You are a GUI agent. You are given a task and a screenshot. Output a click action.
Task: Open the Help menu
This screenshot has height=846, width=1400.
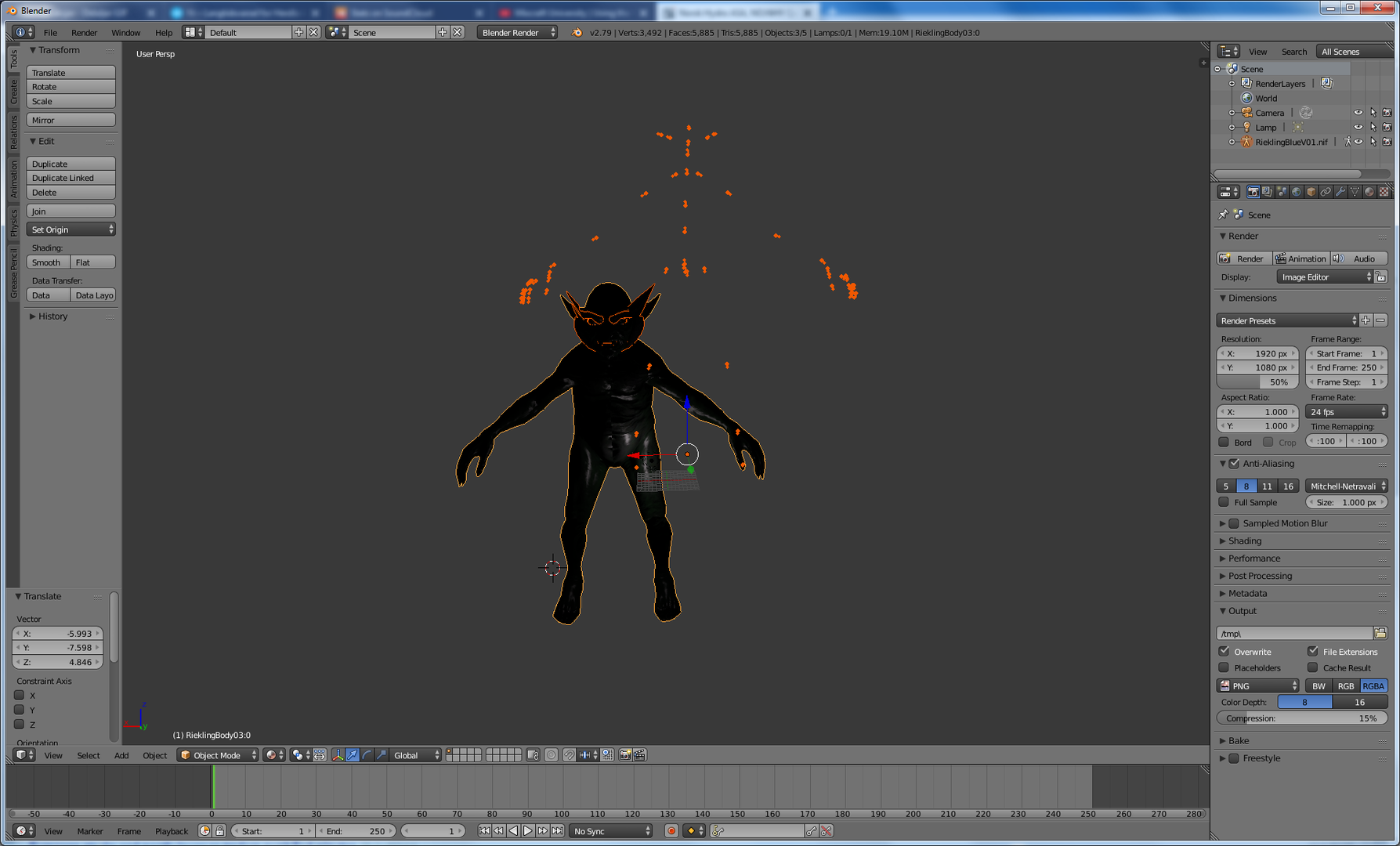(164, 33)
